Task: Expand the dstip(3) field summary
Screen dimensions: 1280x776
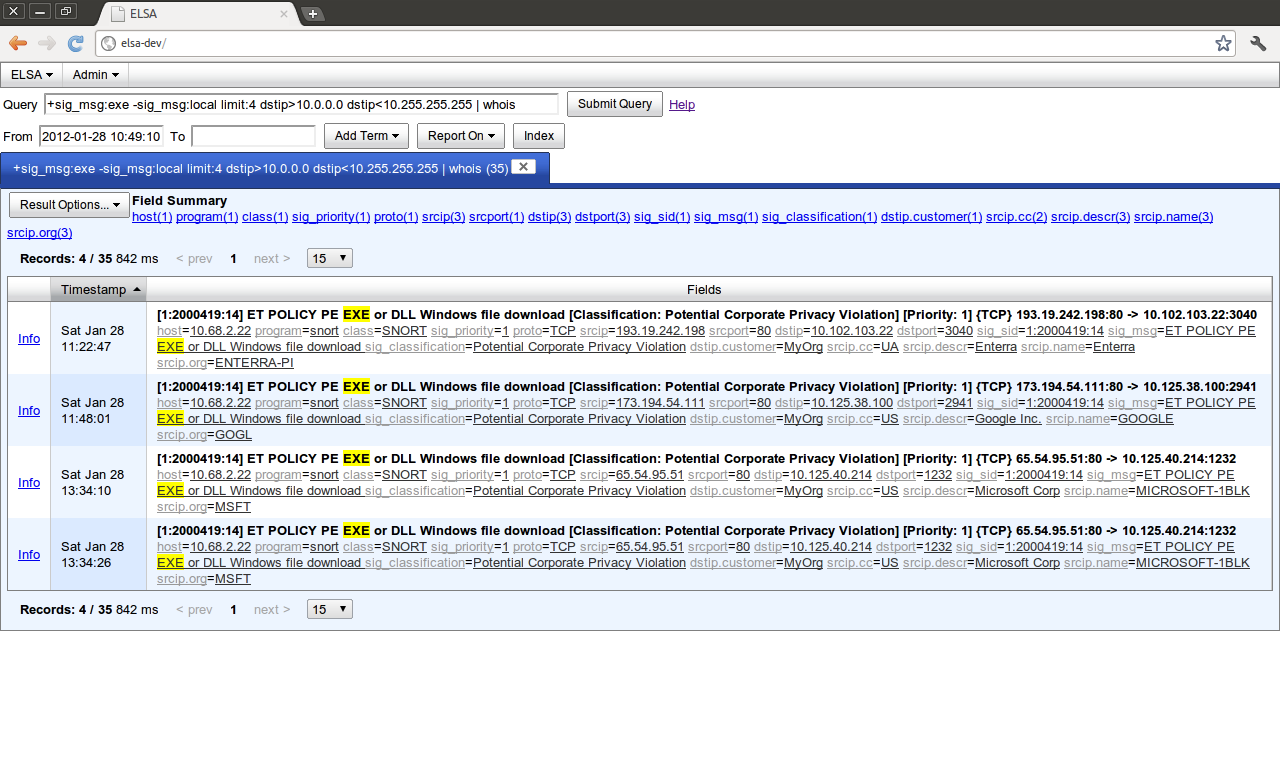Action: click(549, 216)
